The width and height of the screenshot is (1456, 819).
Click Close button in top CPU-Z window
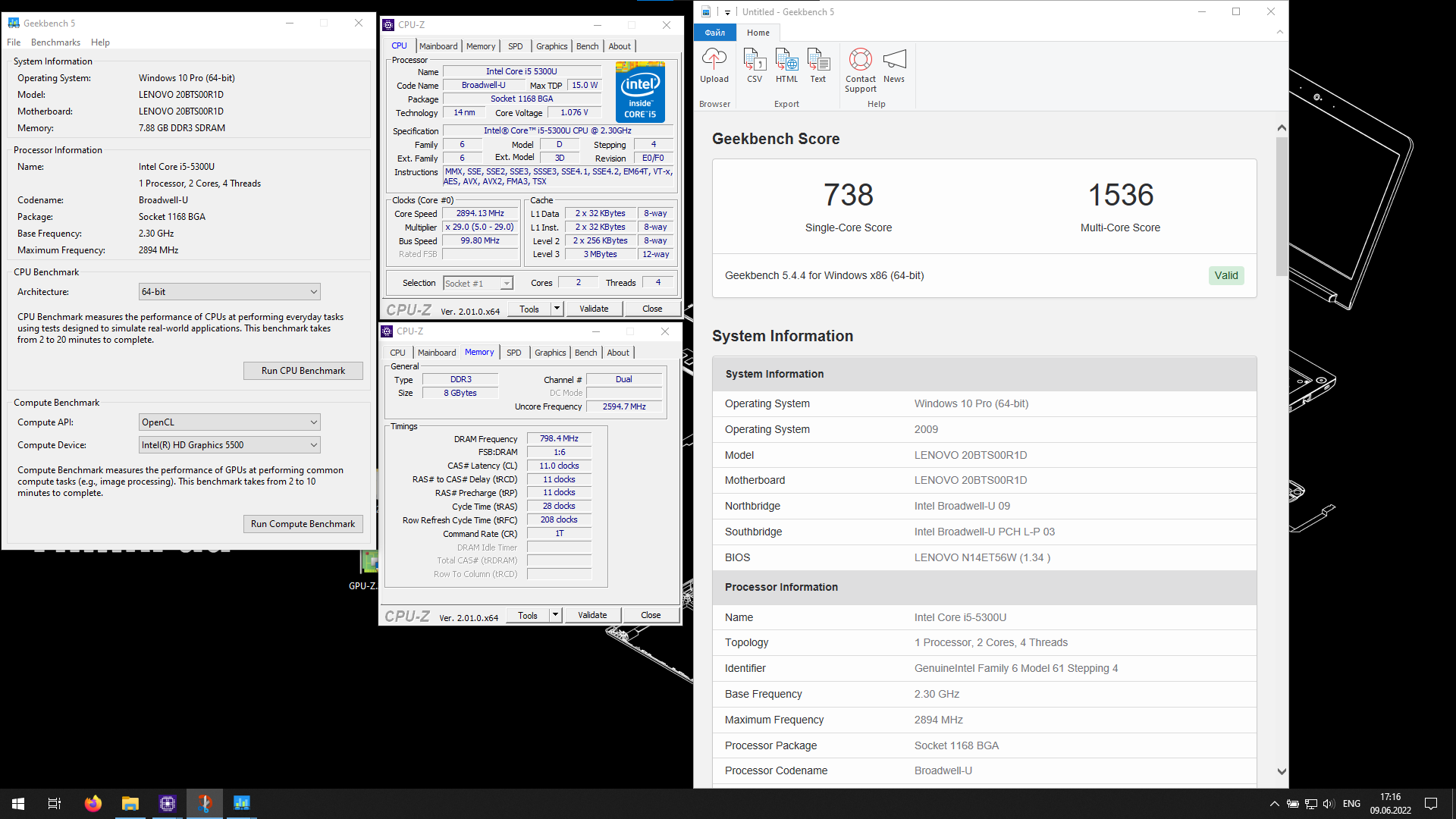652,309
